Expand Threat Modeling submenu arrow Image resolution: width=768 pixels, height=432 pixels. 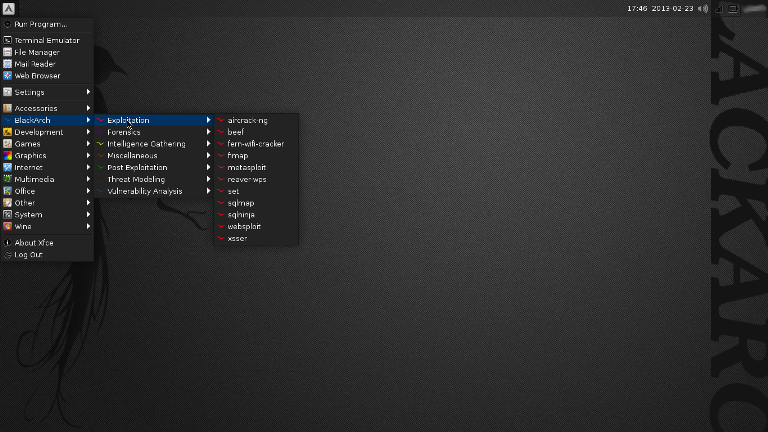[208, 179]
